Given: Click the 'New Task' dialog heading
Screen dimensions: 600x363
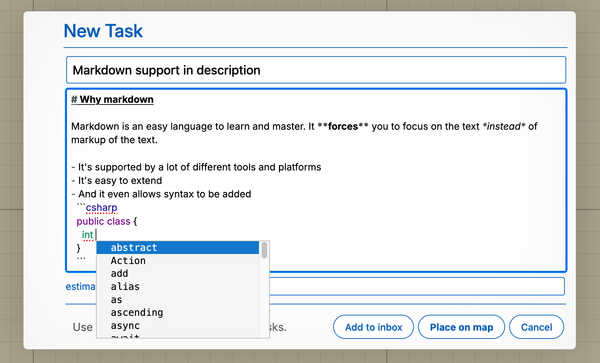Looking at the screenshot, I should coord(103,31).
